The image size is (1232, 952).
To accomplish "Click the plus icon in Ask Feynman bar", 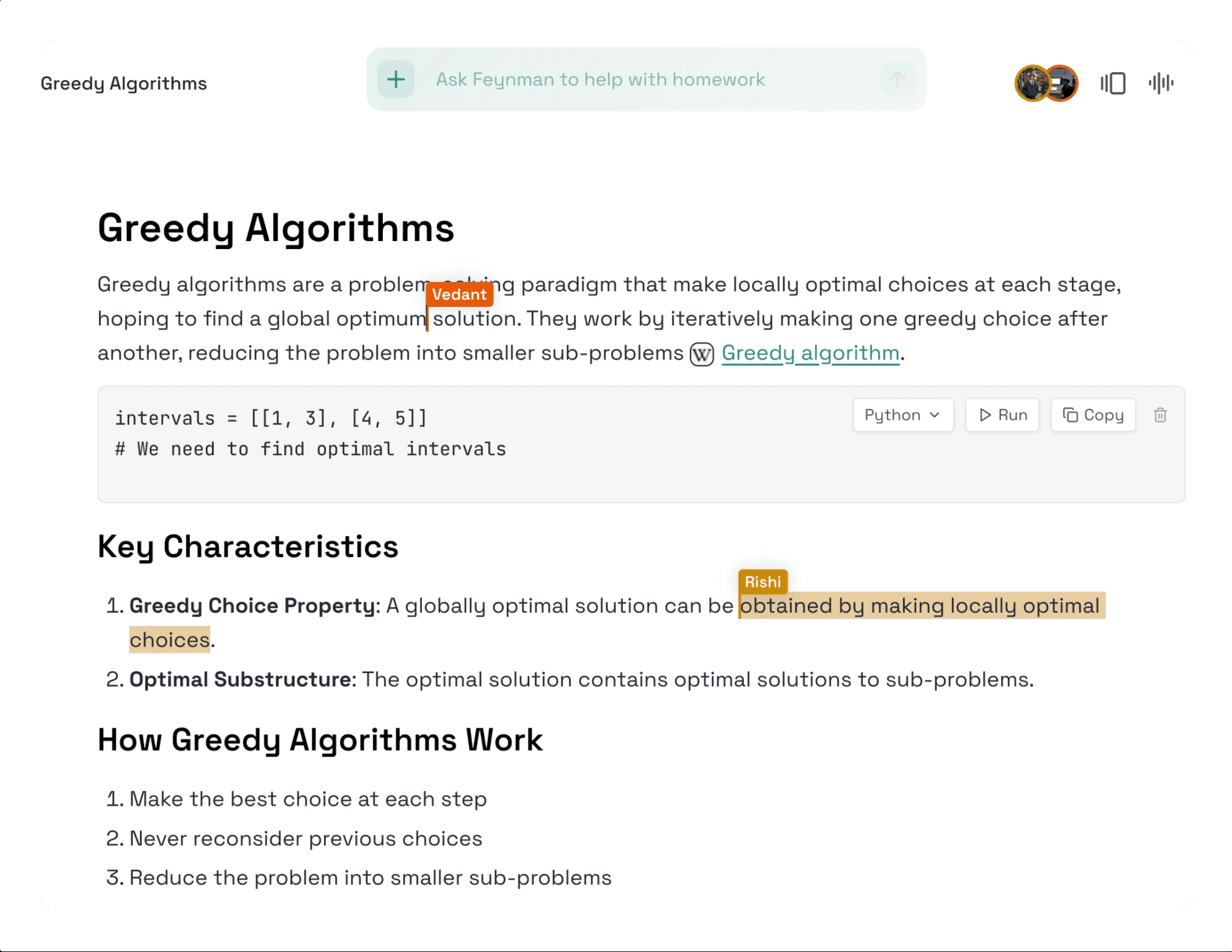I will click(396, 79).
